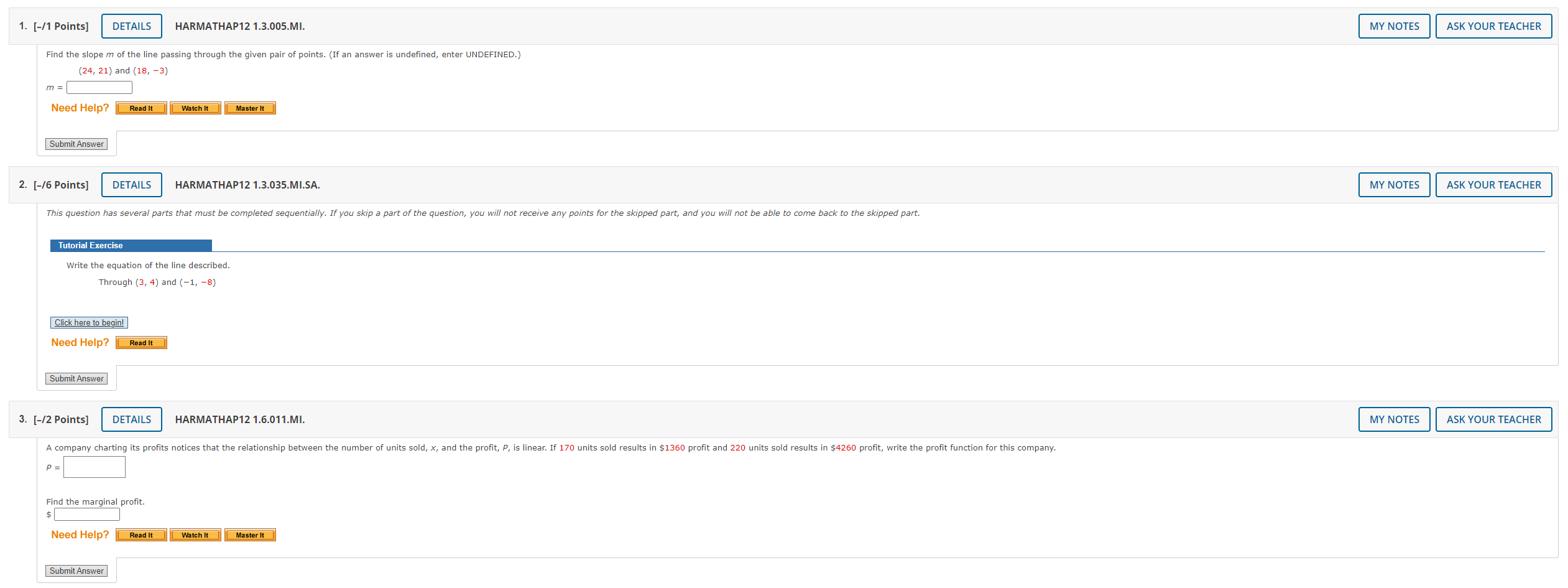Click Read It for question 3

click(141, 535)
